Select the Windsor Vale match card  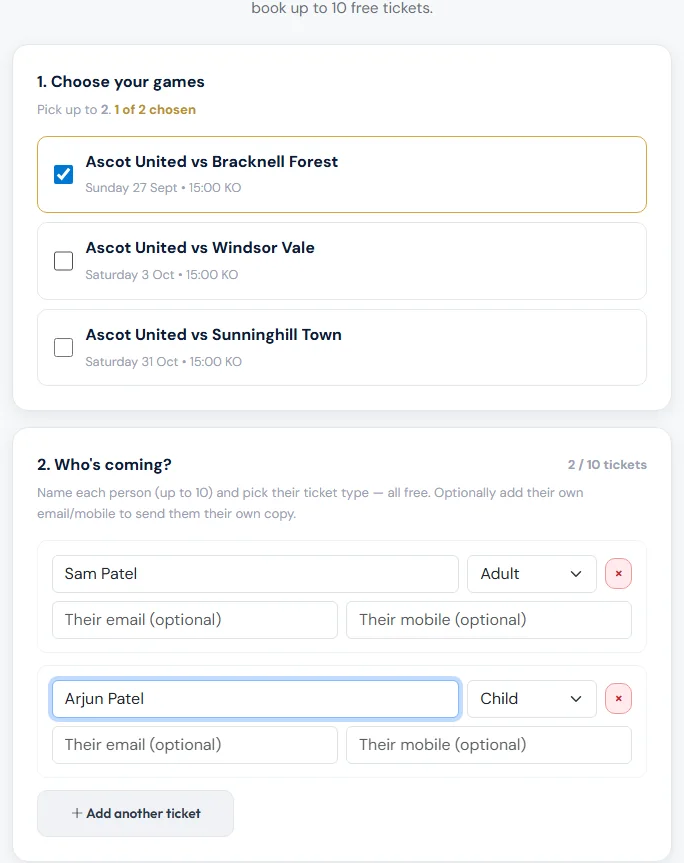coord(342,261)
